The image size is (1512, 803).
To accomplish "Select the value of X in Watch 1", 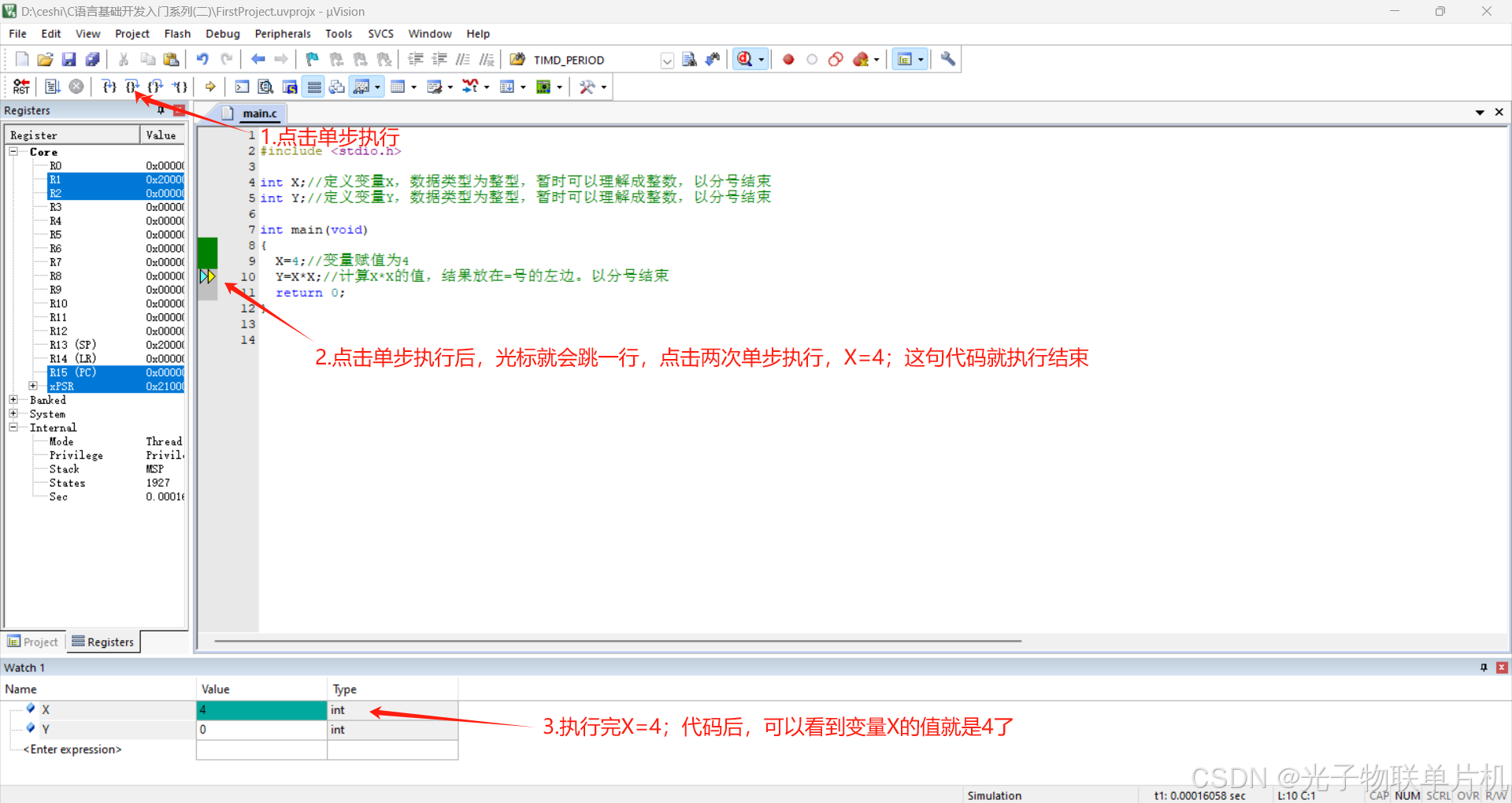I will (261, 709).
